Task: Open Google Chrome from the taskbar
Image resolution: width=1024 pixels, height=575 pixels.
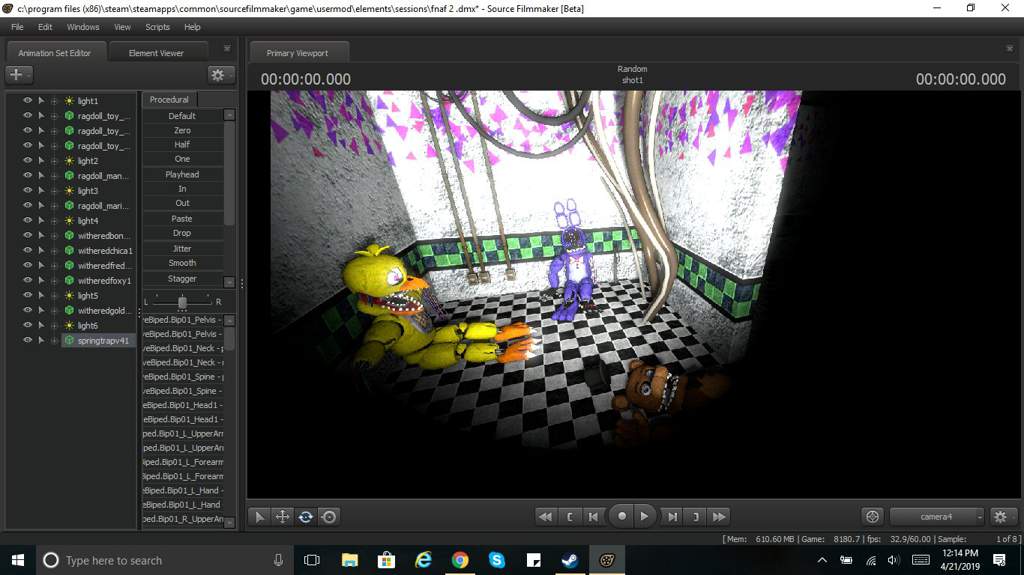Action: coord(460,560)
